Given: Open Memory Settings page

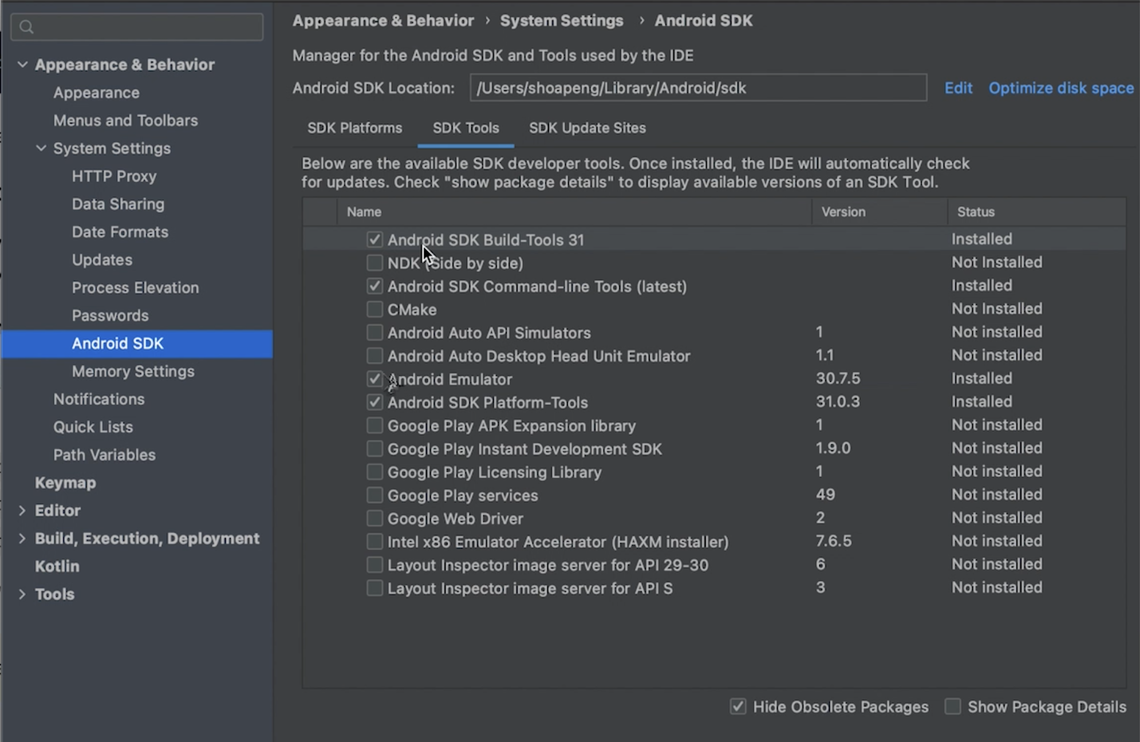Looking at the screenshot, I should (x=133, y=371).
